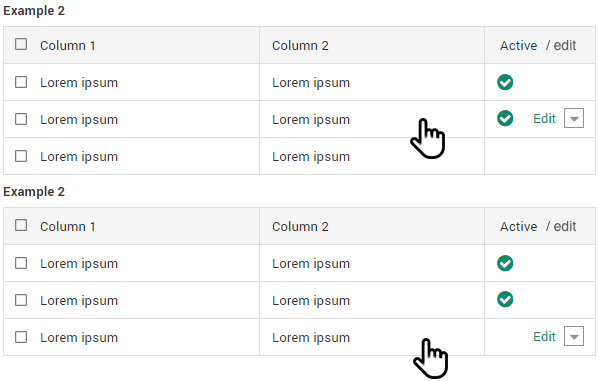Check the second row checkbox in the second table

[x=21, y=300]
